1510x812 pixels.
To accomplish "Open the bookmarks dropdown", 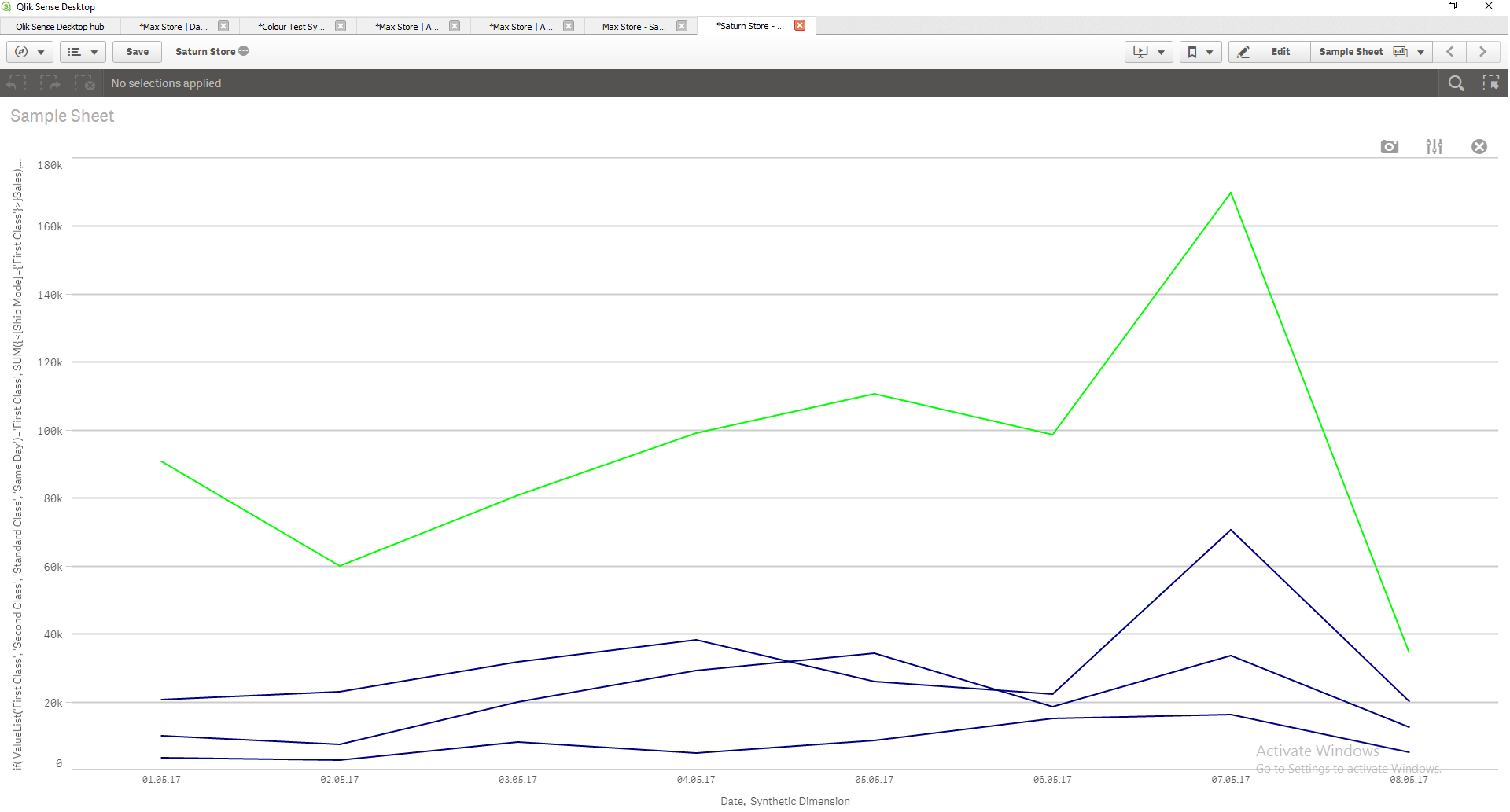I will click(x=1200, y=52).
